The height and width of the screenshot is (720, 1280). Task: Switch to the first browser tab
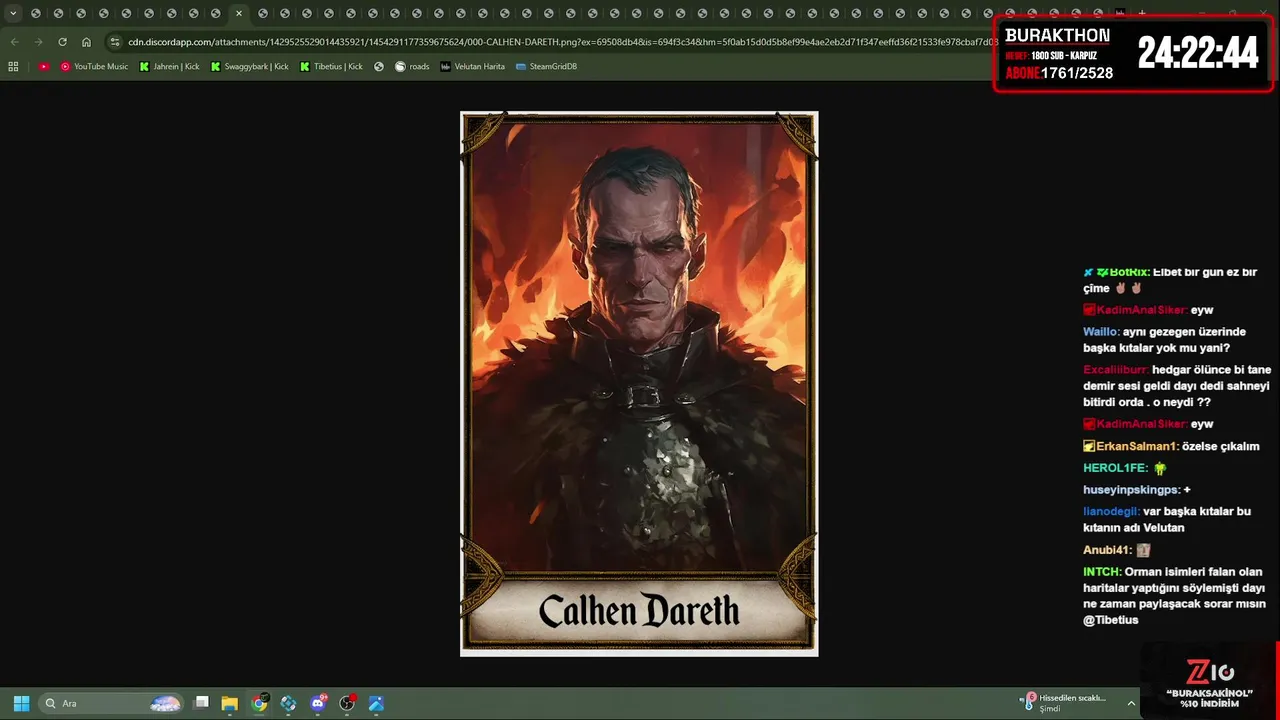click(x=36, y=13)
